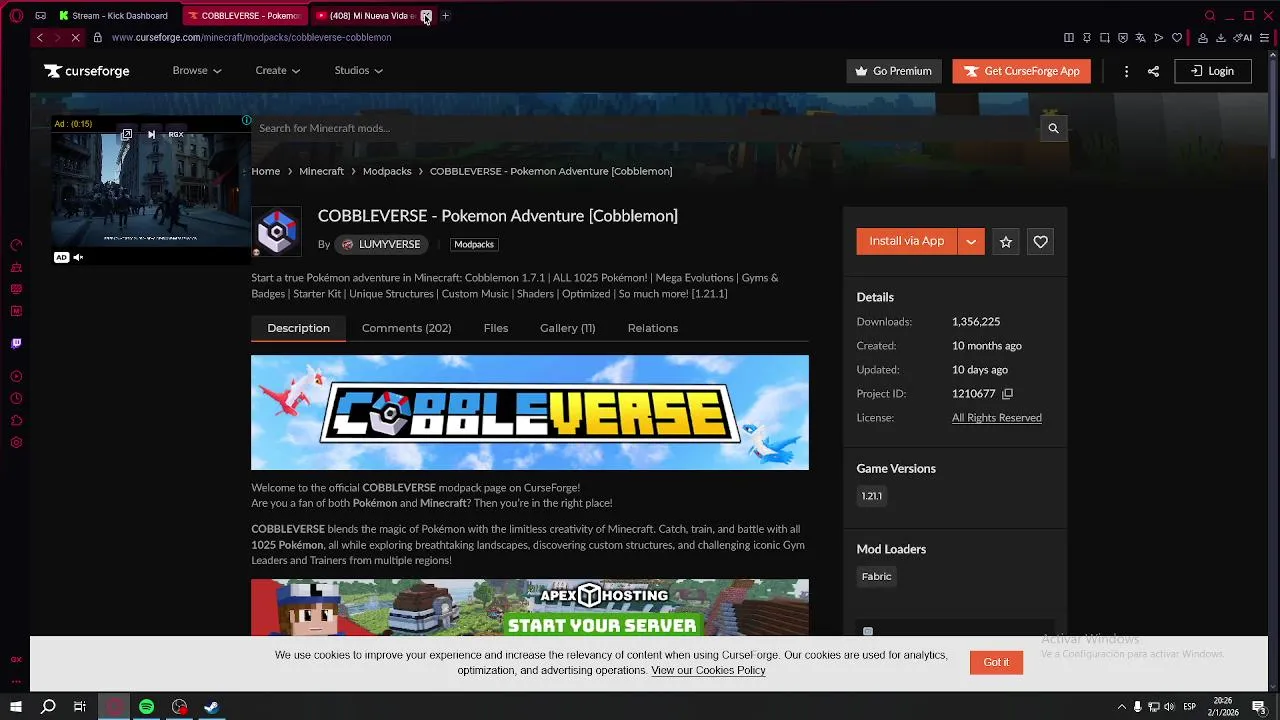This screenshot has height=720, width=1280.
Task: Close the Mi Nueva Vida YouTube tab
Action: click(425, 16)
